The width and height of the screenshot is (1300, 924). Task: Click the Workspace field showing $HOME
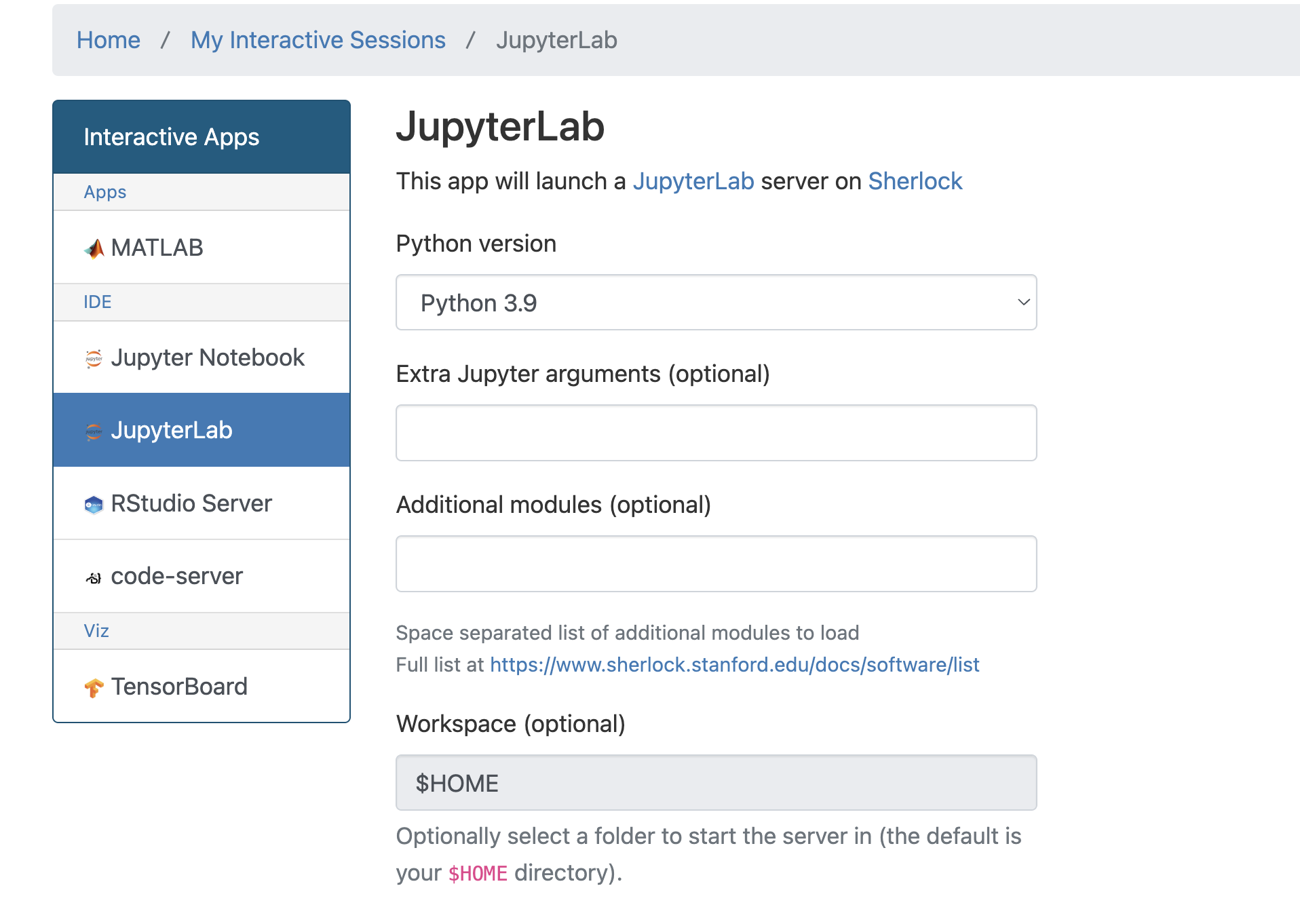pyautogui.click(x=715, y=782)
